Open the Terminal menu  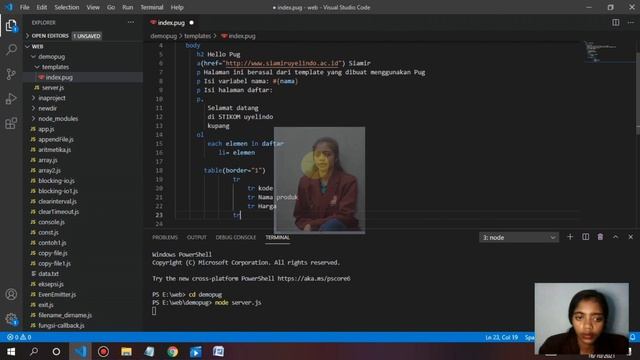(x=151, y=7)
